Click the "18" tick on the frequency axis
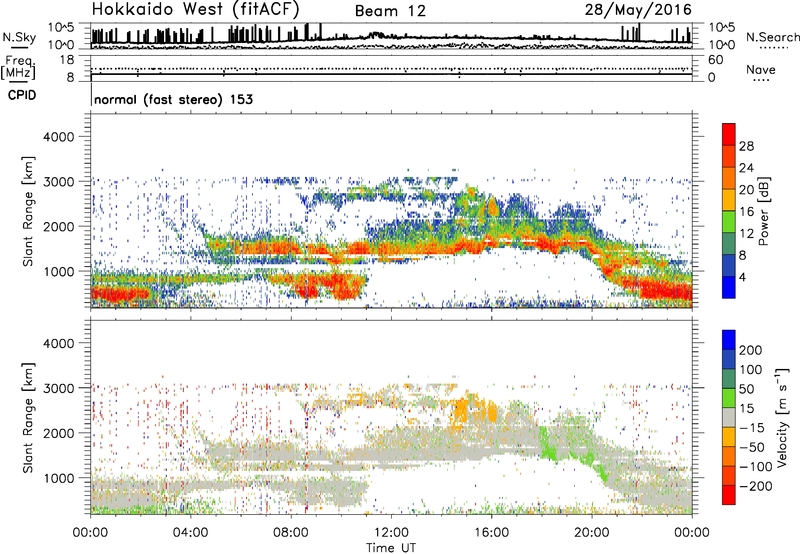Image resolution: width=800 pixels, height=554 pixels. click(x=67, y=60)
